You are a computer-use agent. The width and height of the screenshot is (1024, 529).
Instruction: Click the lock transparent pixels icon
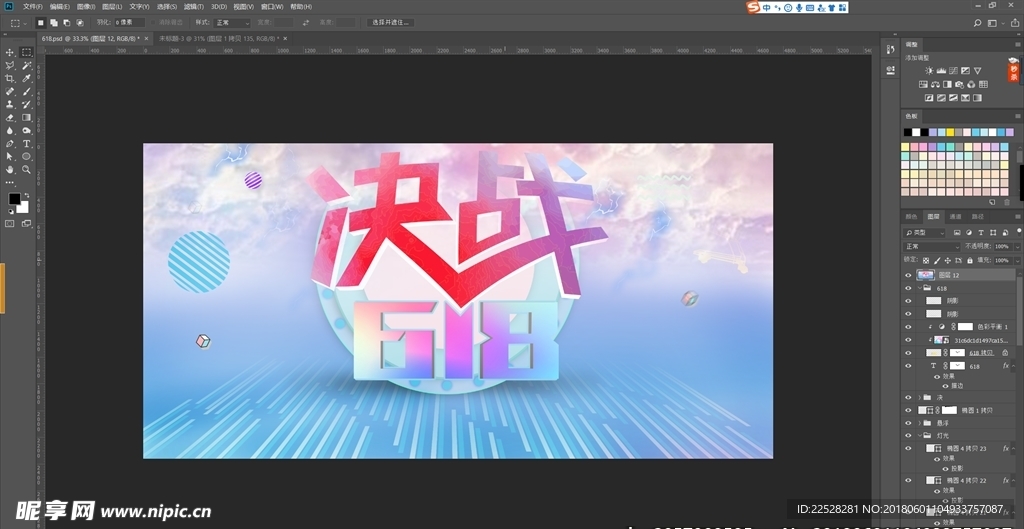pyautogui.click(x=925, y=260)
